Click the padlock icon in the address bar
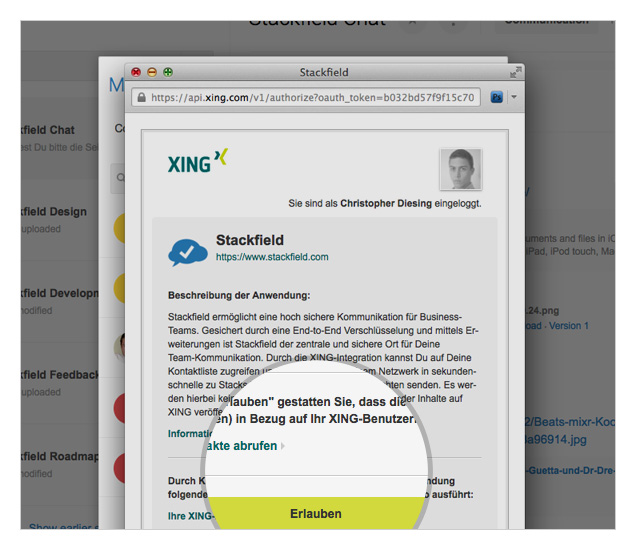This screenshot has width=636, height=550. (141, 97)
